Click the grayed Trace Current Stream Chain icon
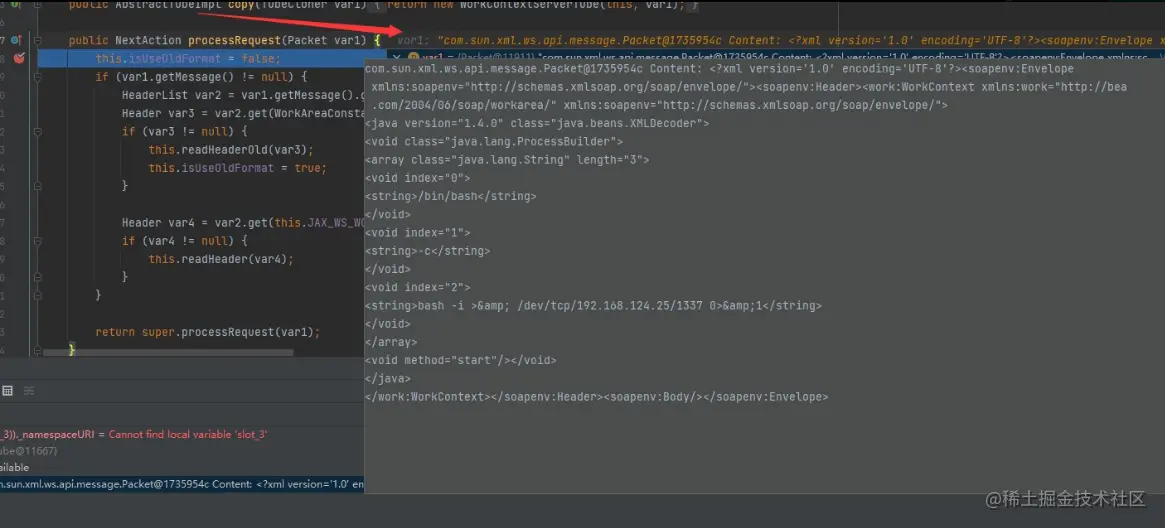Screen dimensions: 1165x528 tap(29, 391)
